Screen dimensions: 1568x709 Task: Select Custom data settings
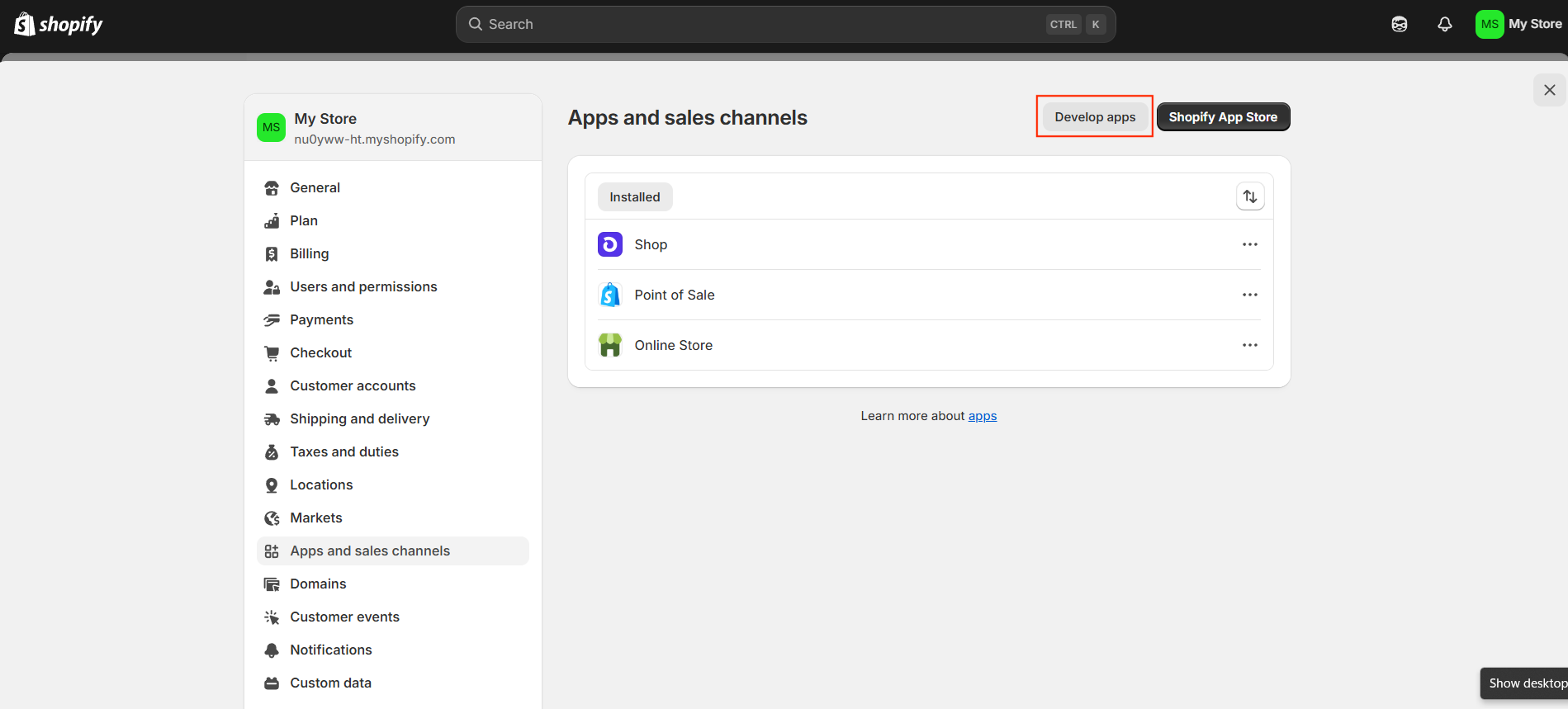393,683
